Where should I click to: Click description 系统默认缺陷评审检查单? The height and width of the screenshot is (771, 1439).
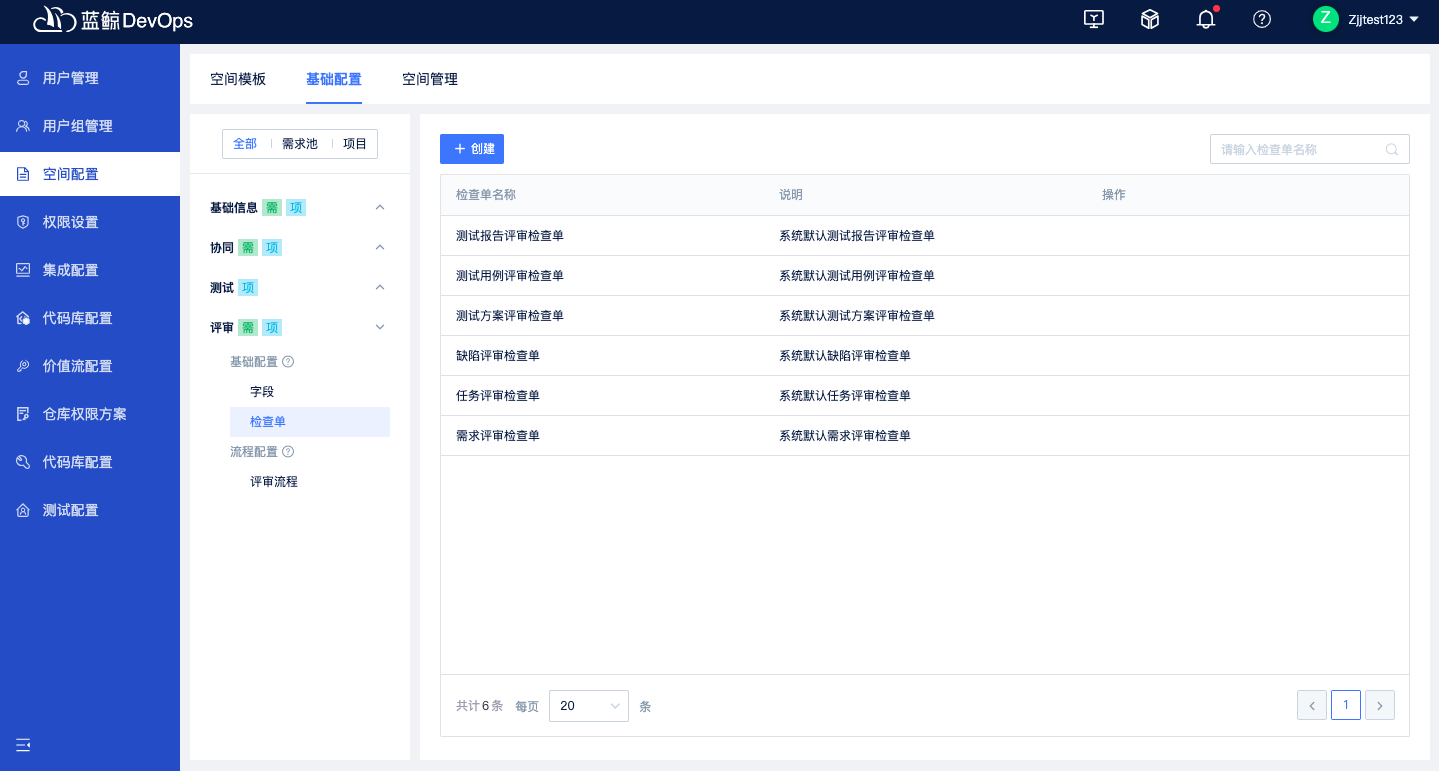coord(845,356)
